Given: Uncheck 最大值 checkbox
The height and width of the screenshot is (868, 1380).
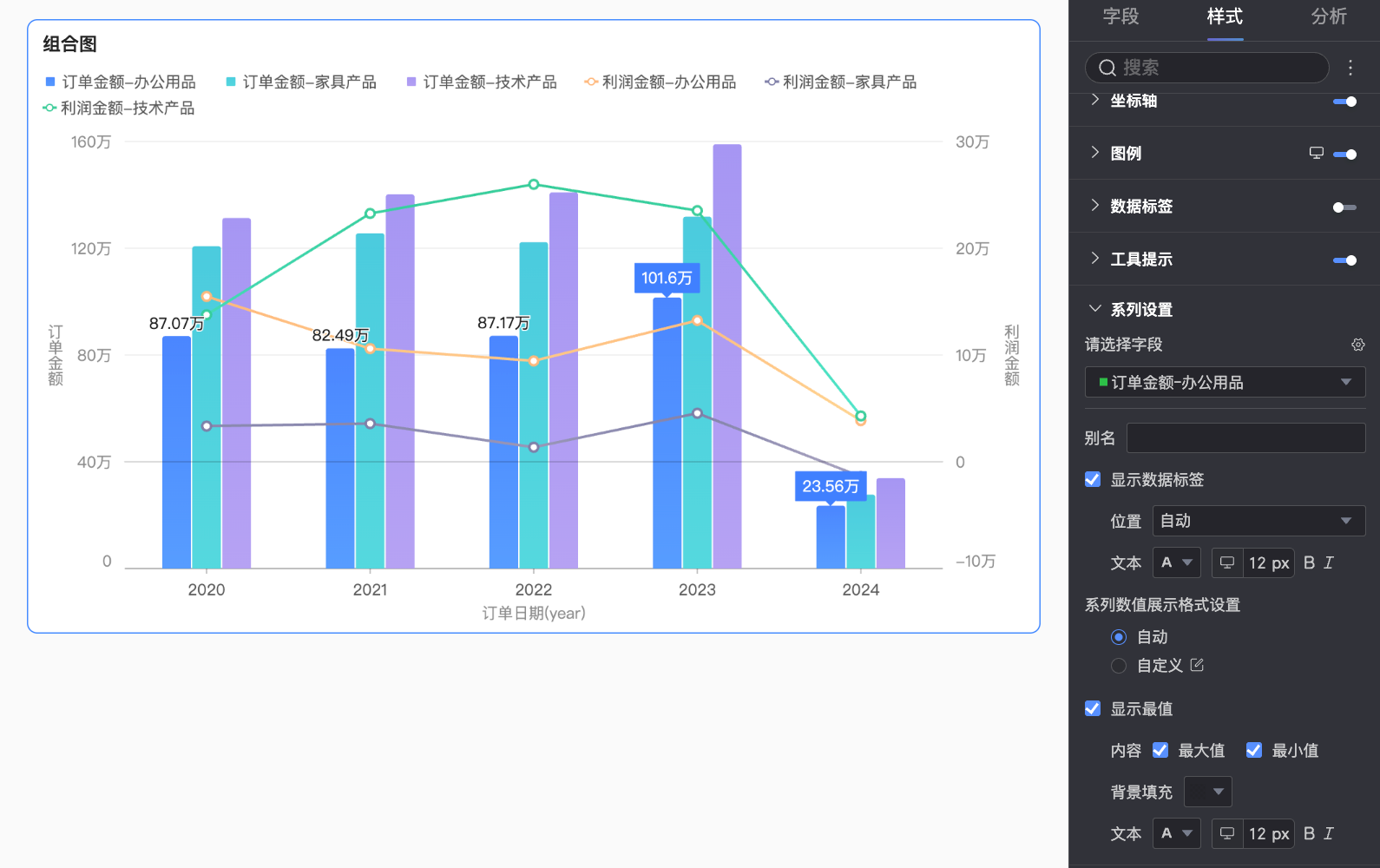Looking at the screenshot, I should pyautogui.click(x=1160, y=750).
